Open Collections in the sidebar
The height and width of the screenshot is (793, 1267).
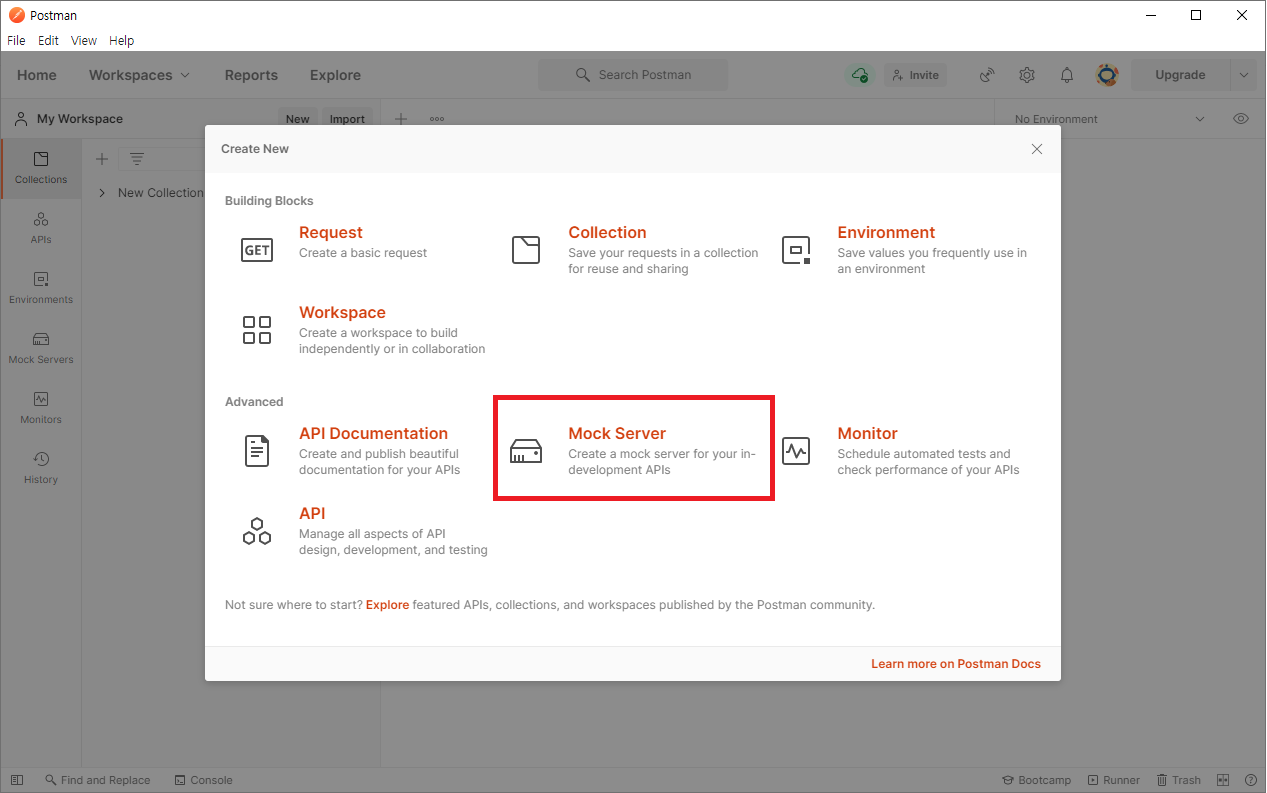tap(41, 168)
